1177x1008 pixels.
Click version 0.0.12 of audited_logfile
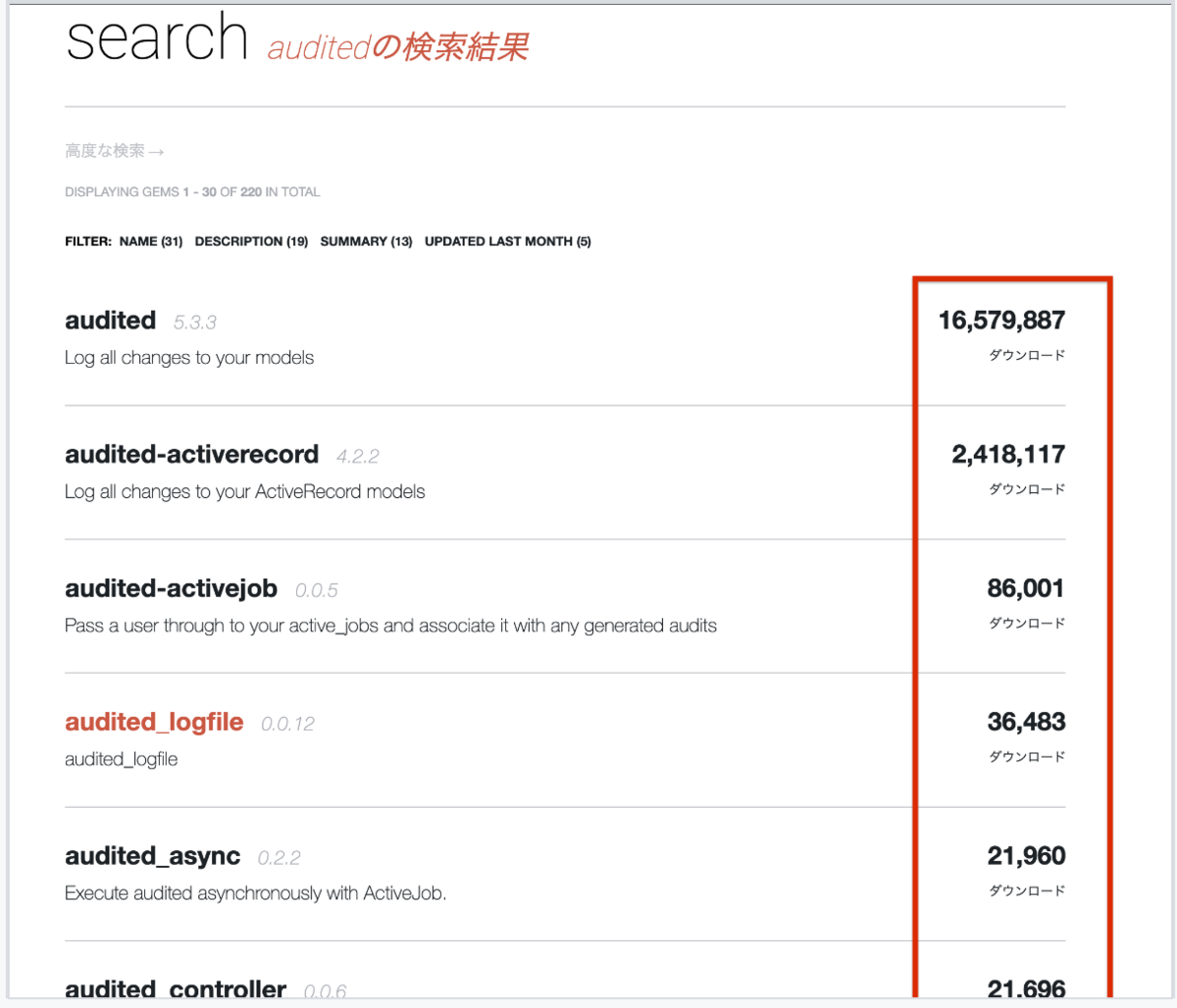click(288, 725)
